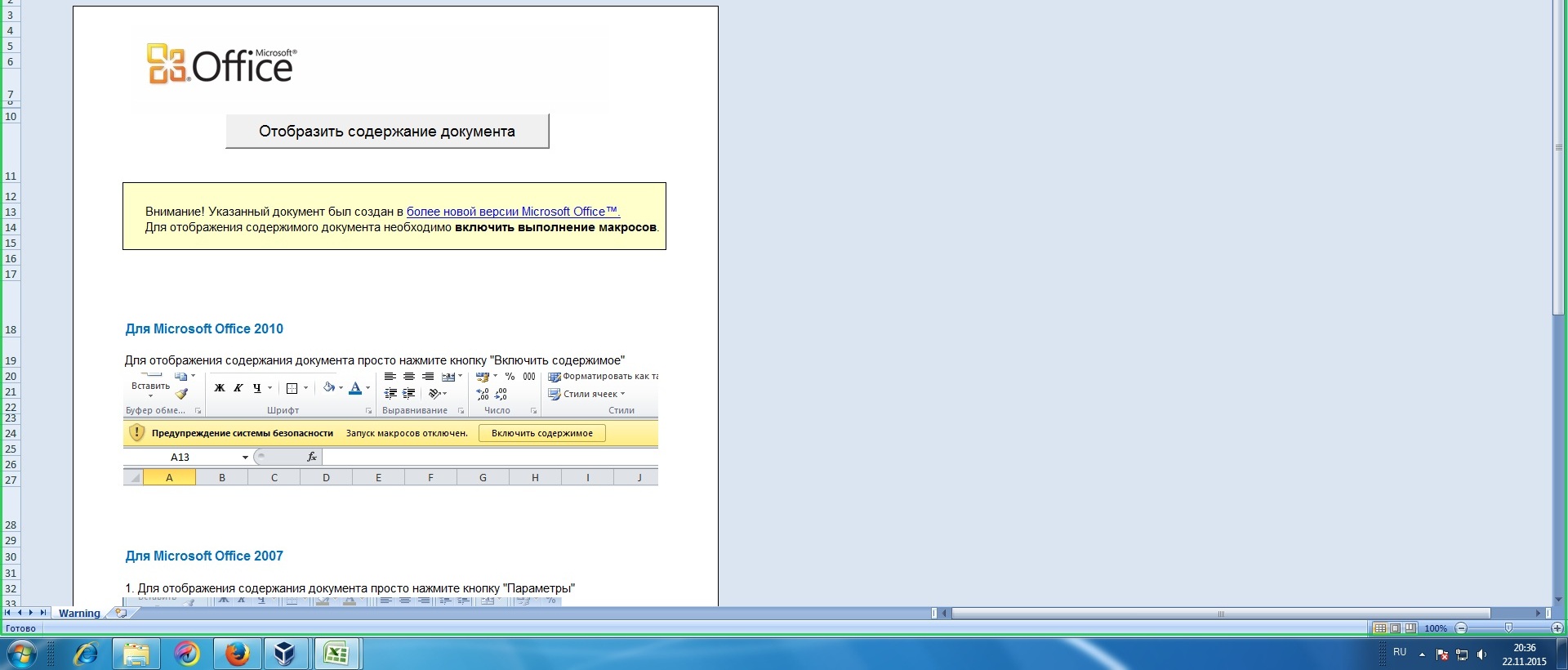Select row 30 header
The height and width of the screenshot is (670, 1568).
coord(11,556)
